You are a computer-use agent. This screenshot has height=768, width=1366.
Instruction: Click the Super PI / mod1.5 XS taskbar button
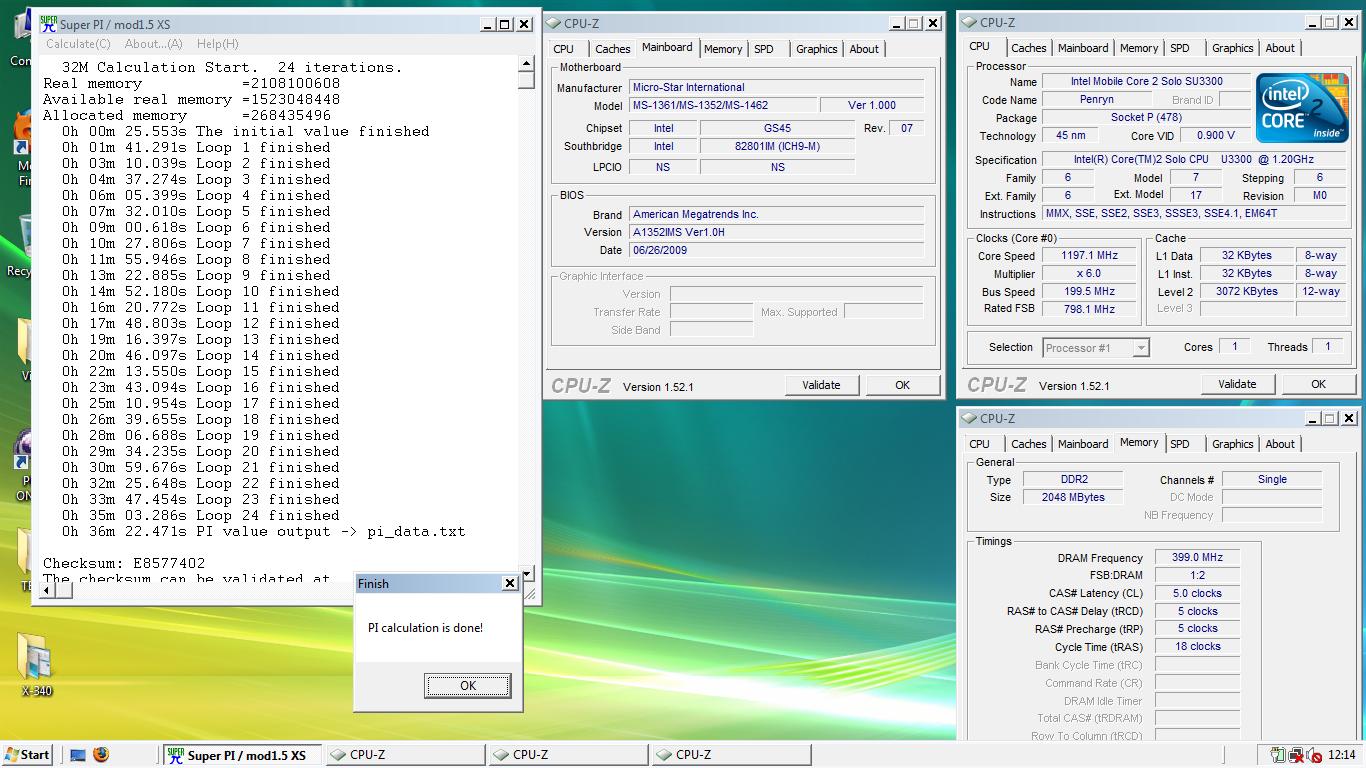point(241,755)
